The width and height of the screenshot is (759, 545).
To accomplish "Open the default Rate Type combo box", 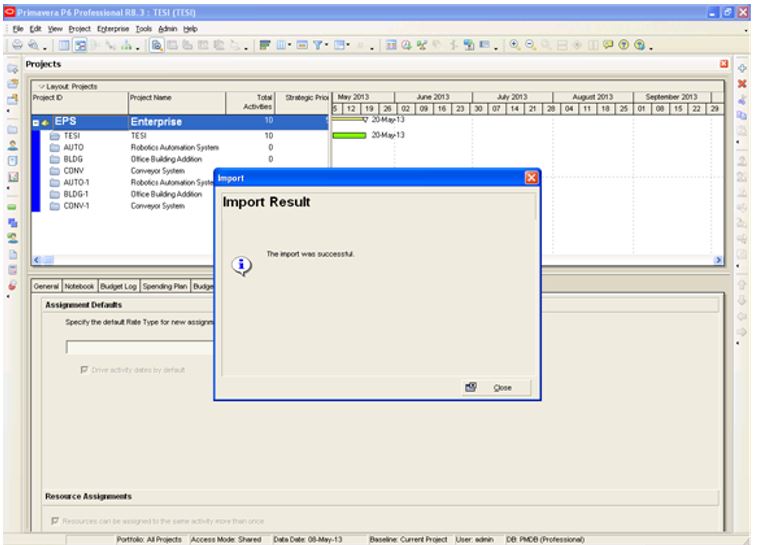I will [x=140, y=347].
